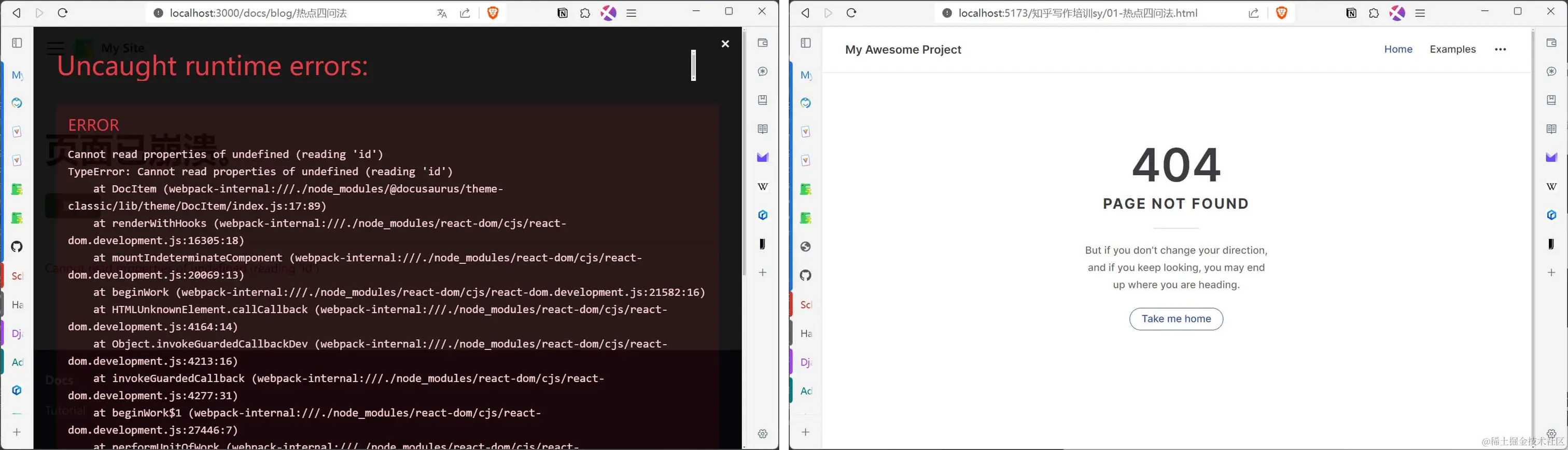Open Reading List in left window sidebar
This screenshot has width=1568, height=450.
tap(763, 129)
